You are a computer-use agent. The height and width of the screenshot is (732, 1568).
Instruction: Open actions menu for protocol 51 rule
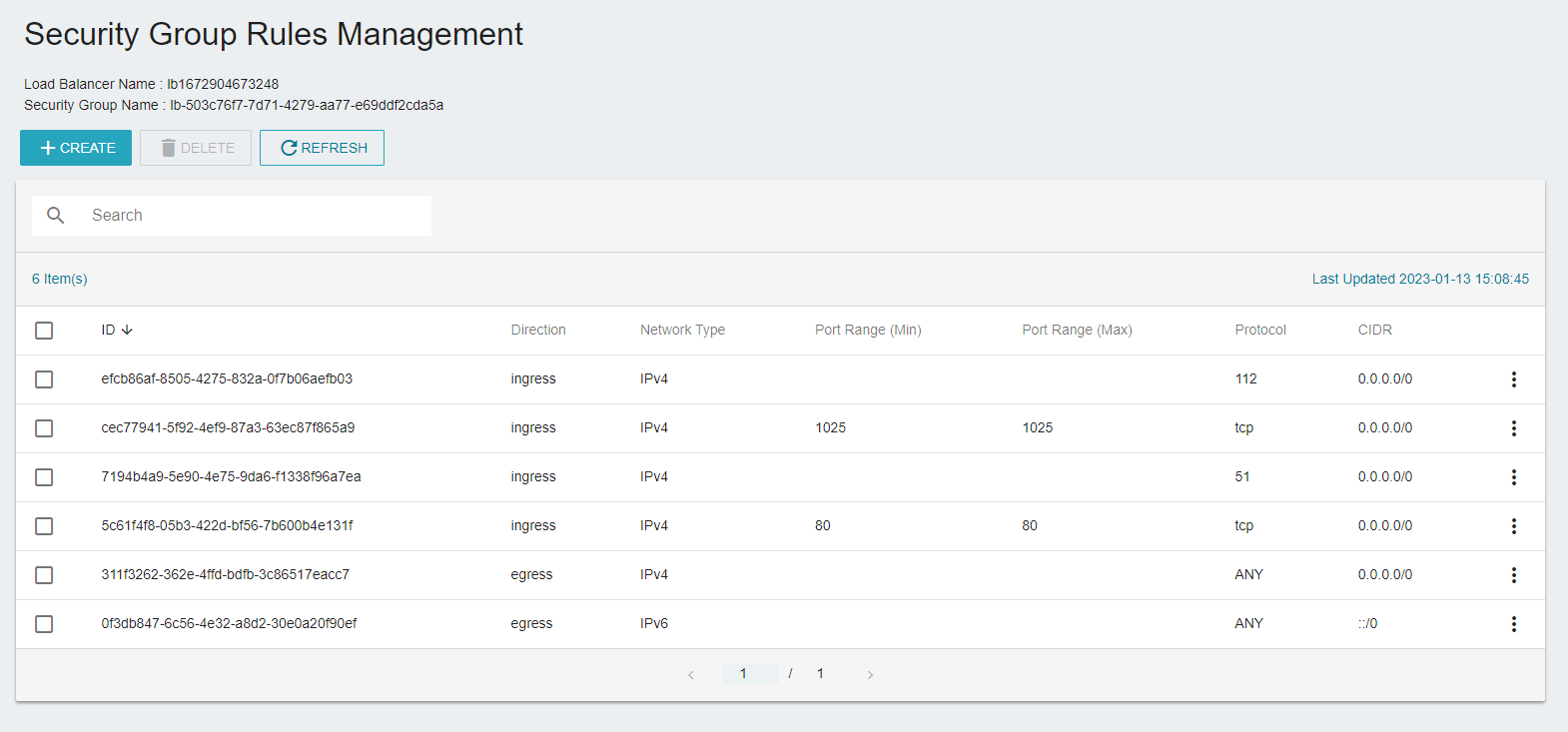click(1514, 477)
